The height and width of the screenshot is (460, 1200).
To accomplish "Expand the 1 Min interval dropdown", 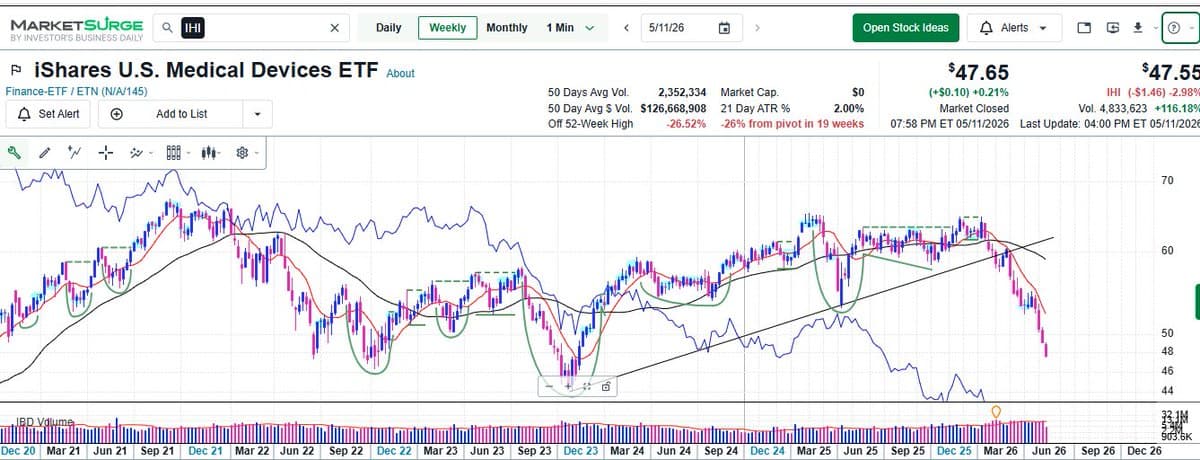I will coord(570,28).
